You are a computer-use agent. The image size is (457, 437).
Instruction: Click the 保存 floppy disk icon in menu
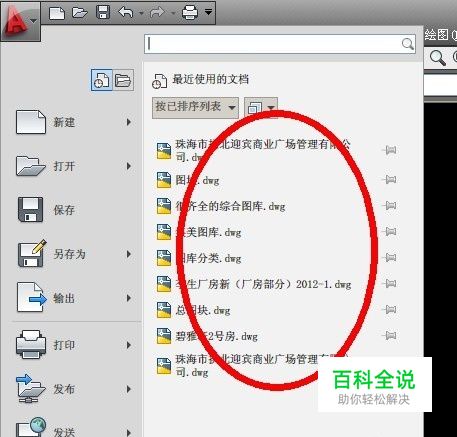coord(31,210)
